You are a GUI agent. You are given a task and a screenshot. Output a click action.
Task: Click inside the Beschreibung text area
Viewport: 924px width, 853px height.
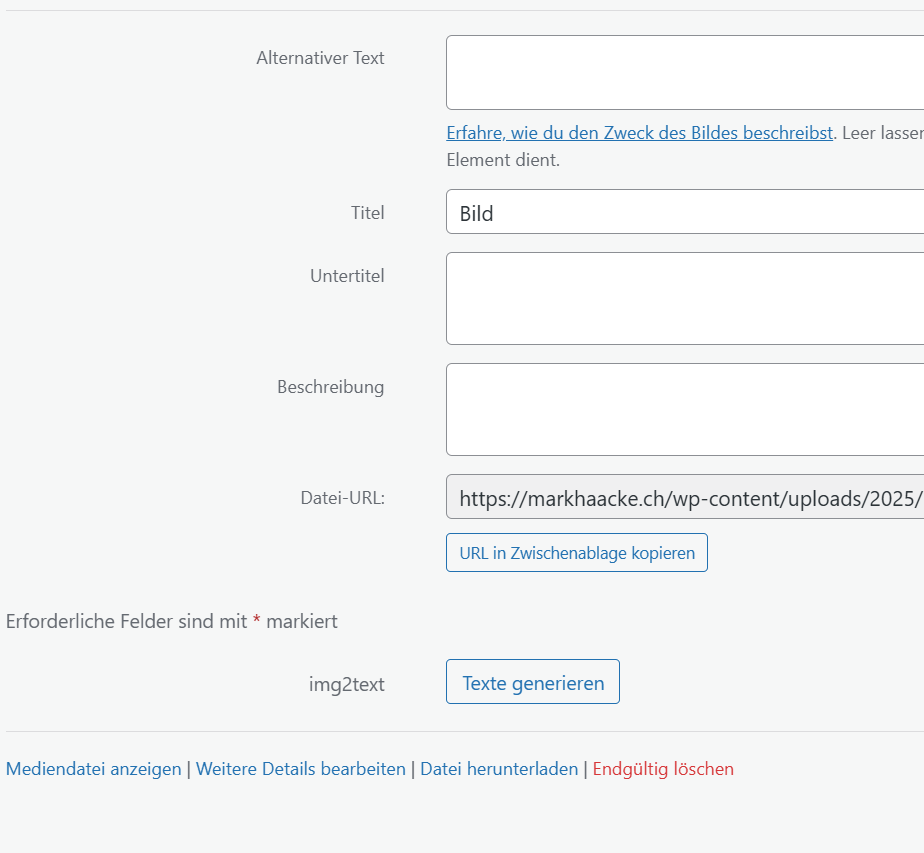pos(684,409)
